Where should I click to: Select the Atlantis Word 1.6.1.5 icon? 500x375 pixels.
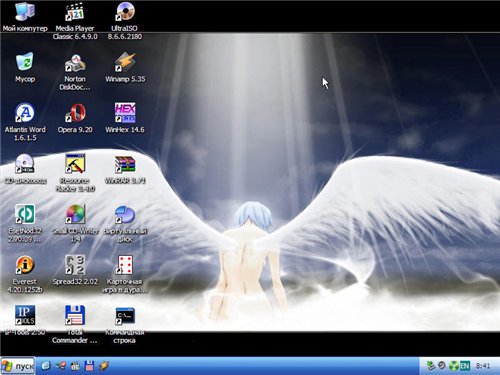[25, 113]
